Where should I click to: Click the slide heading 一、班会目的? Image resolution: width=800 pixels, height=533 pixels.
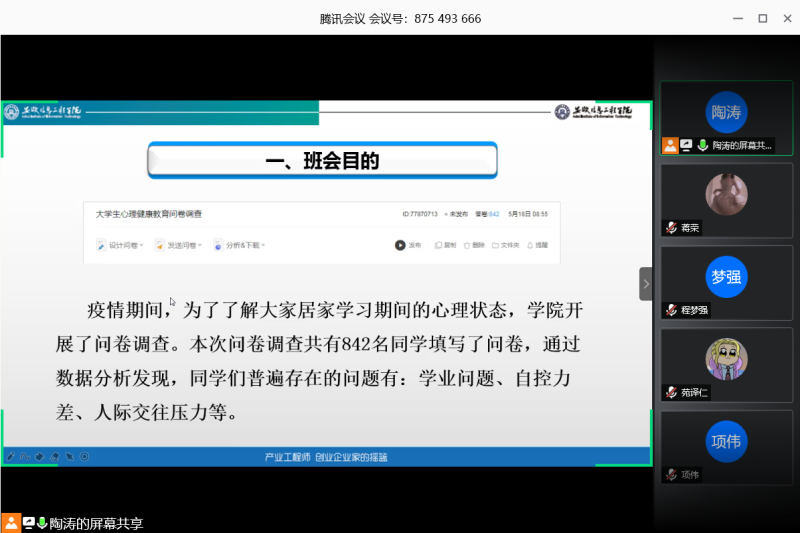coord(322,161)
